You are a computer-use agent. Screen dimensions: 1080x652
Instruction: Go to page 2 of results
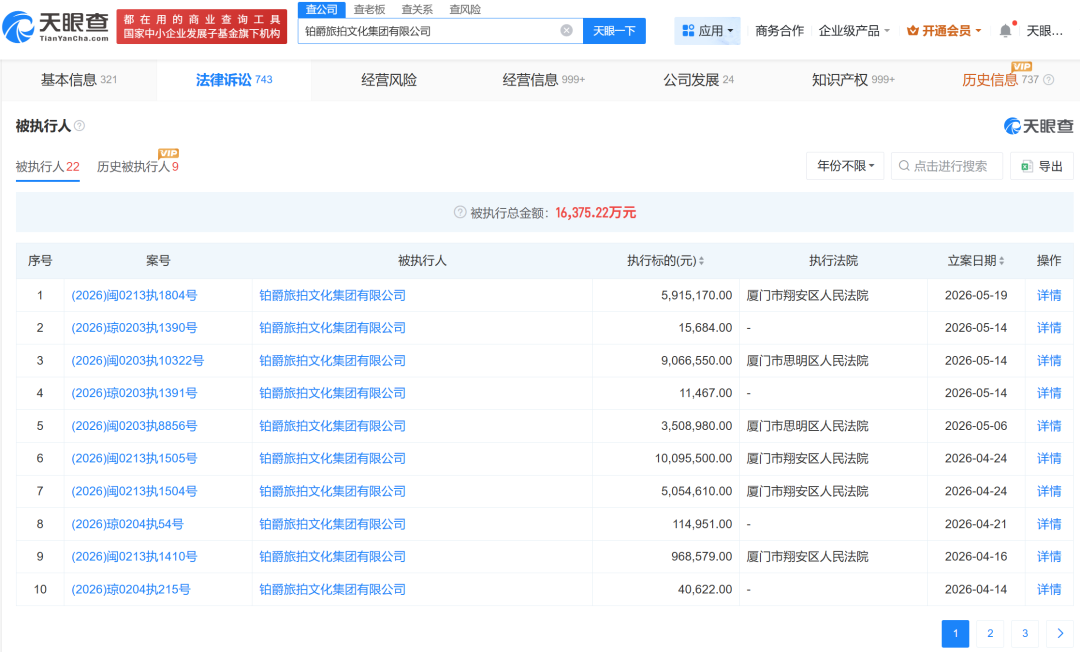tap(990, 633)
